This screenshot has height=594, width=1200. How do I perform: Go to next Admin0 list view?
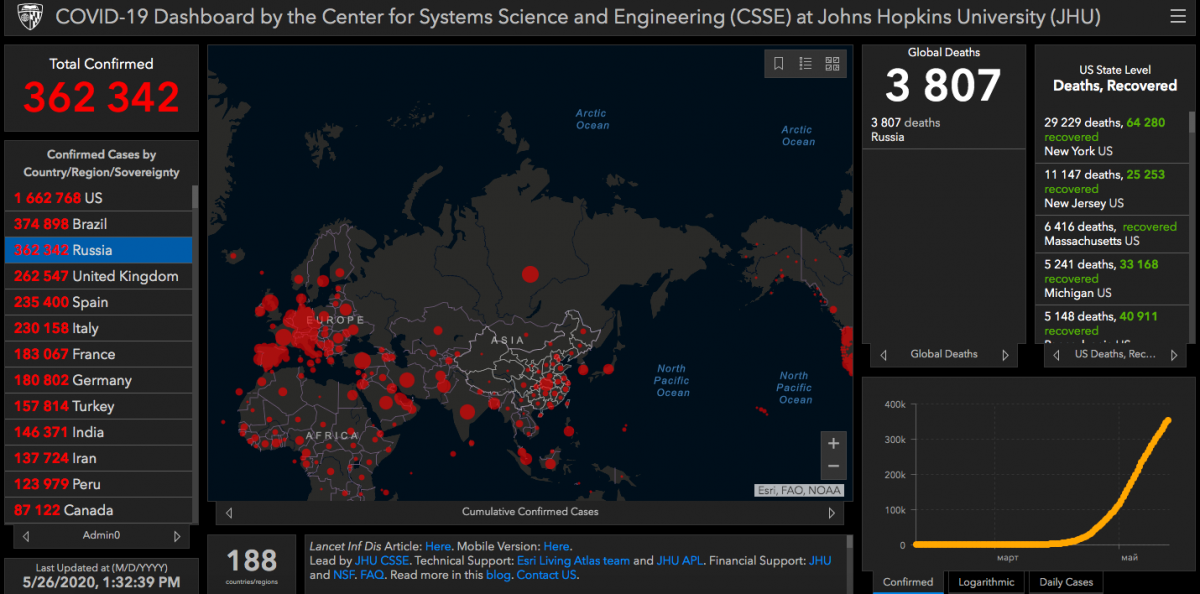click(x=177, y=536)
